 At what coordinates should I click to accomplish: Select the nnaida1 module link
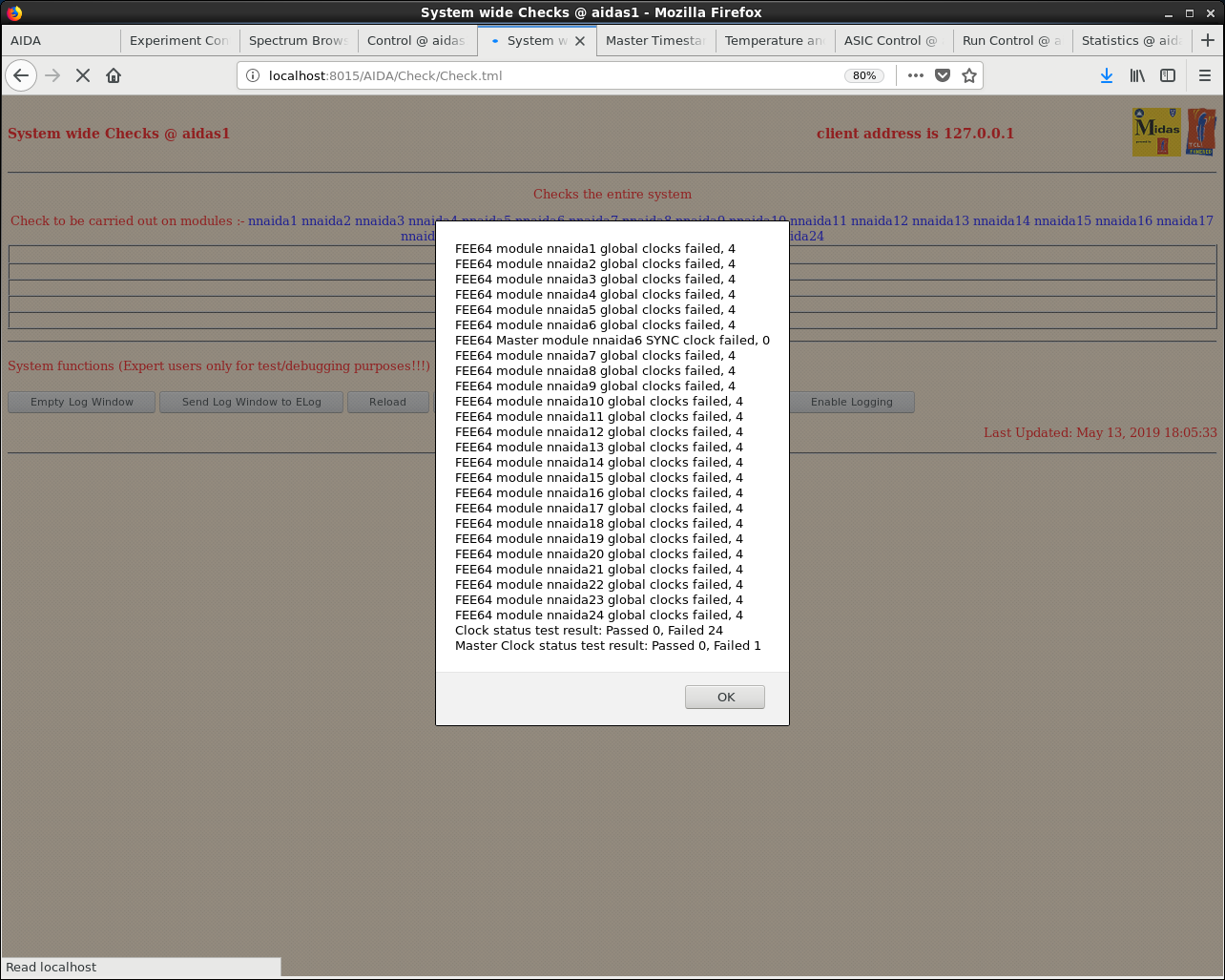273,220
